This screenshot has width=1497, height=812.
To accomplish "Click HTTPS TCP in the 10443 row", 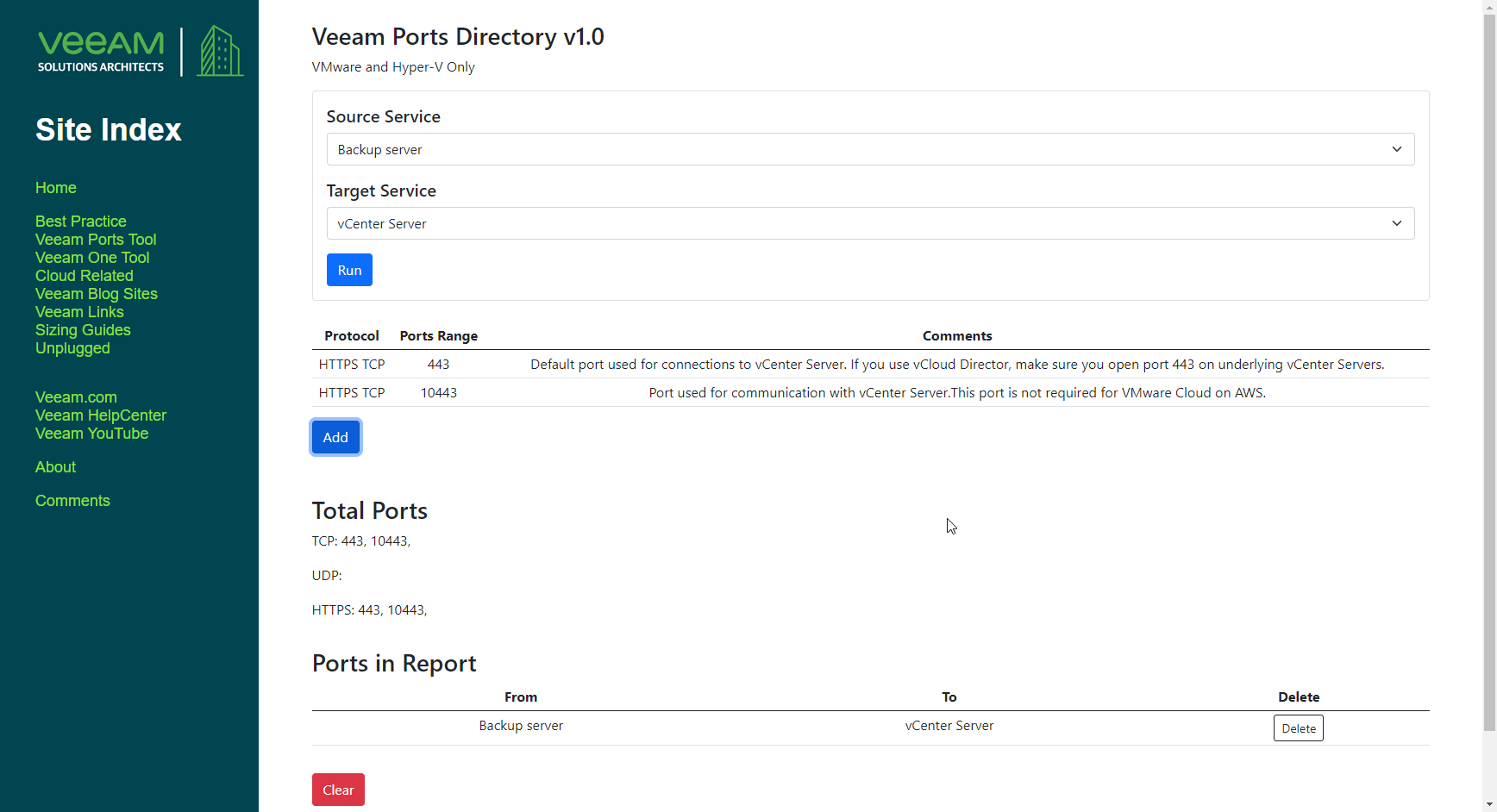I will tap(352, 393).
